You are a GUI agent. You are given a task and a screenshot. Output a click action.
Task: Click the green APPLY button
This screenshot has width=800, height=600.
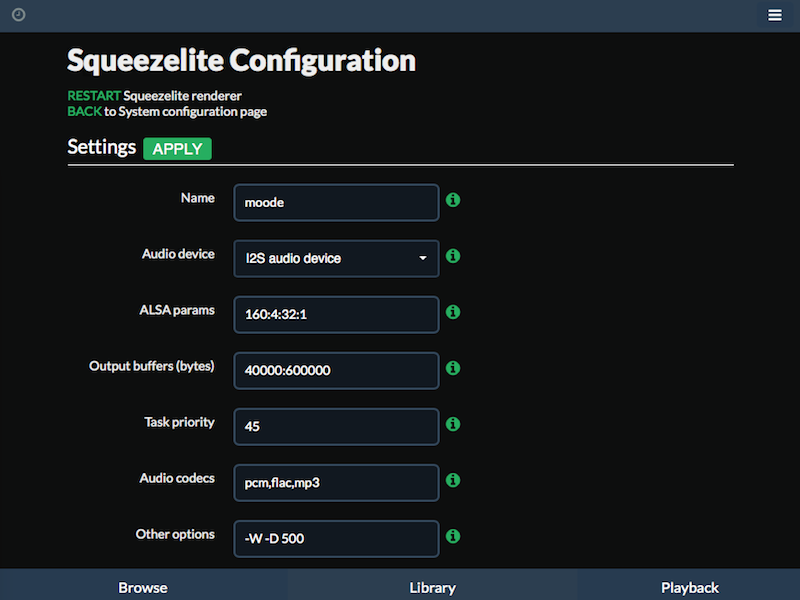pyautogui.click(x=178, y=149)
